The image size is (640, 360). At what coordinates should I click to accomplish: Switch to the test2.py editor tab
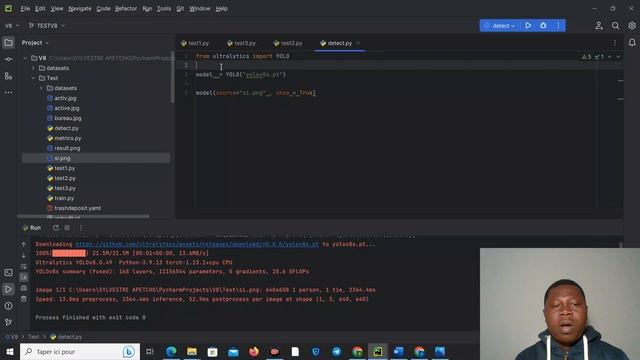tap(288, 43)
